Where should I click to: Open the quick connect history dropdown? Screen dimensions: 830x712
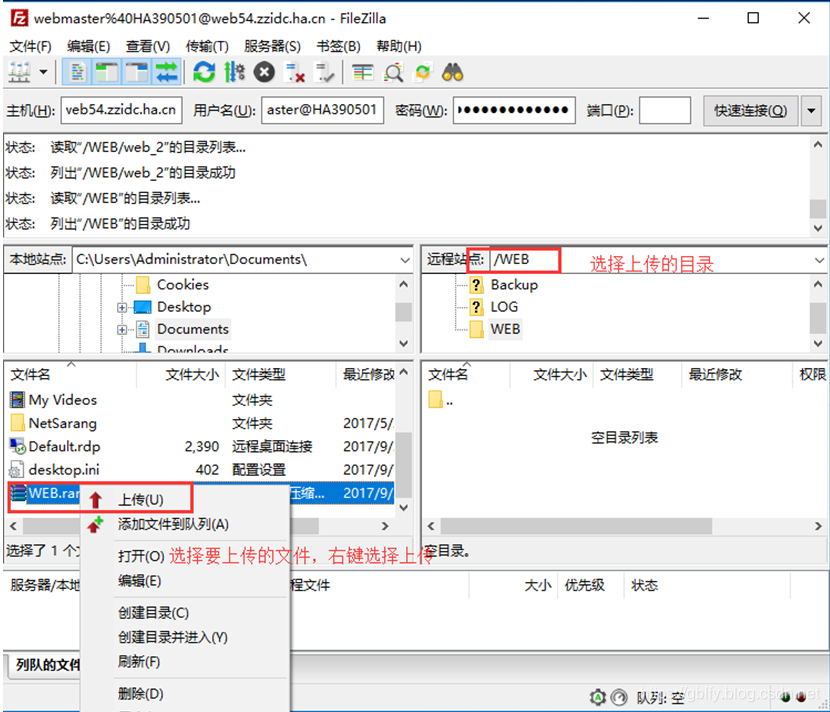(x=811, y=111)
